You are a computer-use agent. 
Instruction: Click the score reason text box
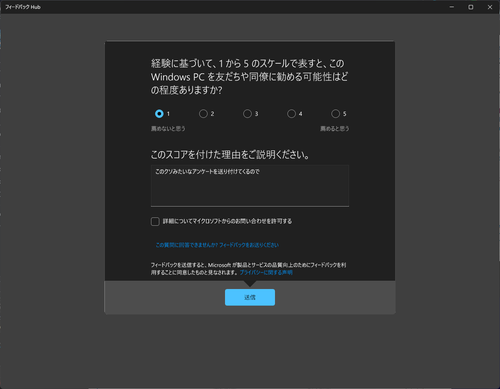tap(250, 186)
